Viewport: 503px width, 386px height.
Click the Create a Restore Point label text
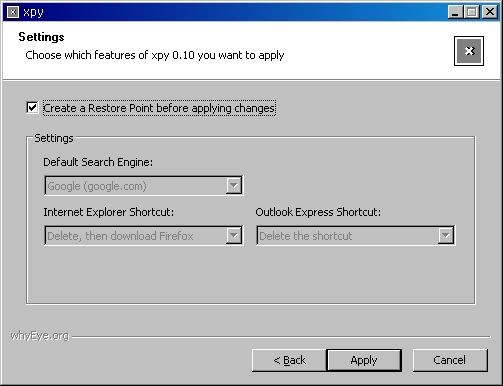[159, 108]
